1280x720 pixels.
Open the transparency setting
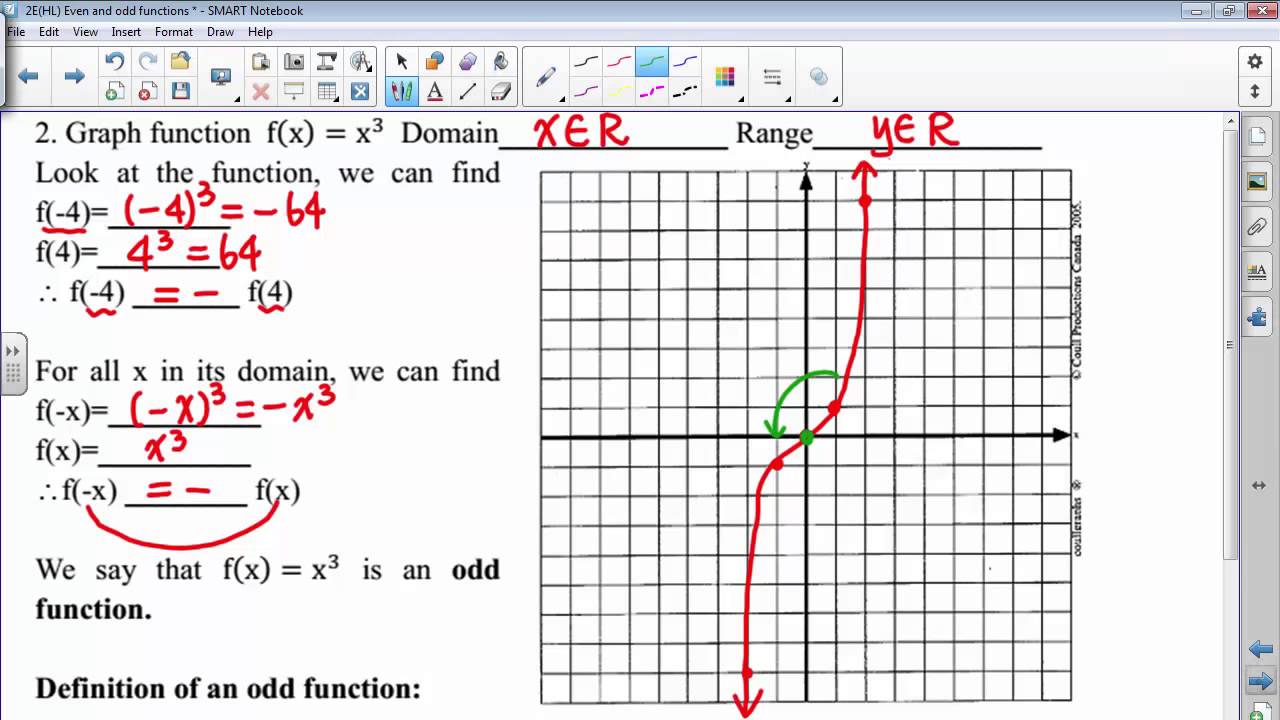pyautogui.click(x=819, y=77)
